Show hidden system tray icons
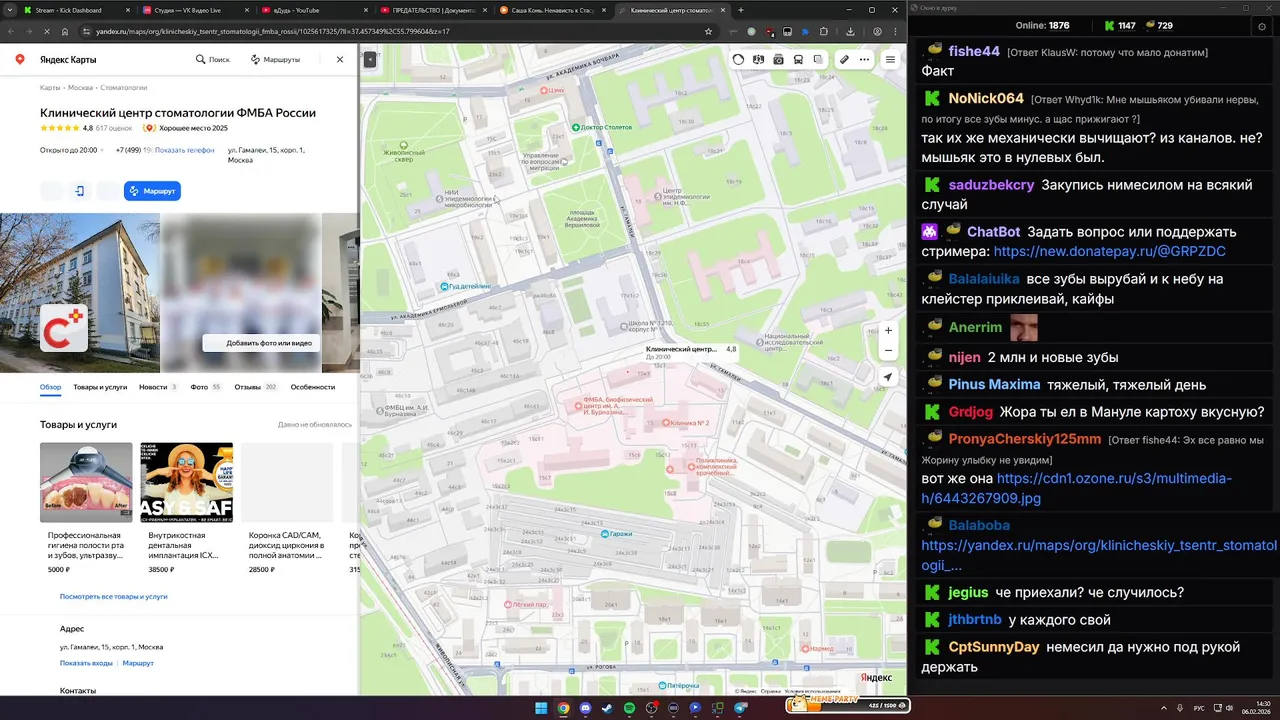The height and width of the screenshot is (720, 1280). (1164, 708)
